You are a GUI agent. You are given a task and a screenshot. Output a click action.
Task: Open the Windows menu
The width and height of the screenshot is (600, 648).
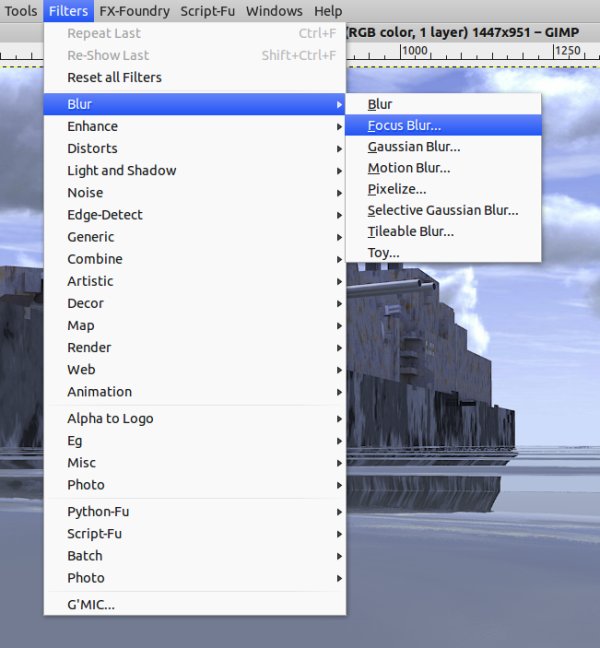(274, 11)
